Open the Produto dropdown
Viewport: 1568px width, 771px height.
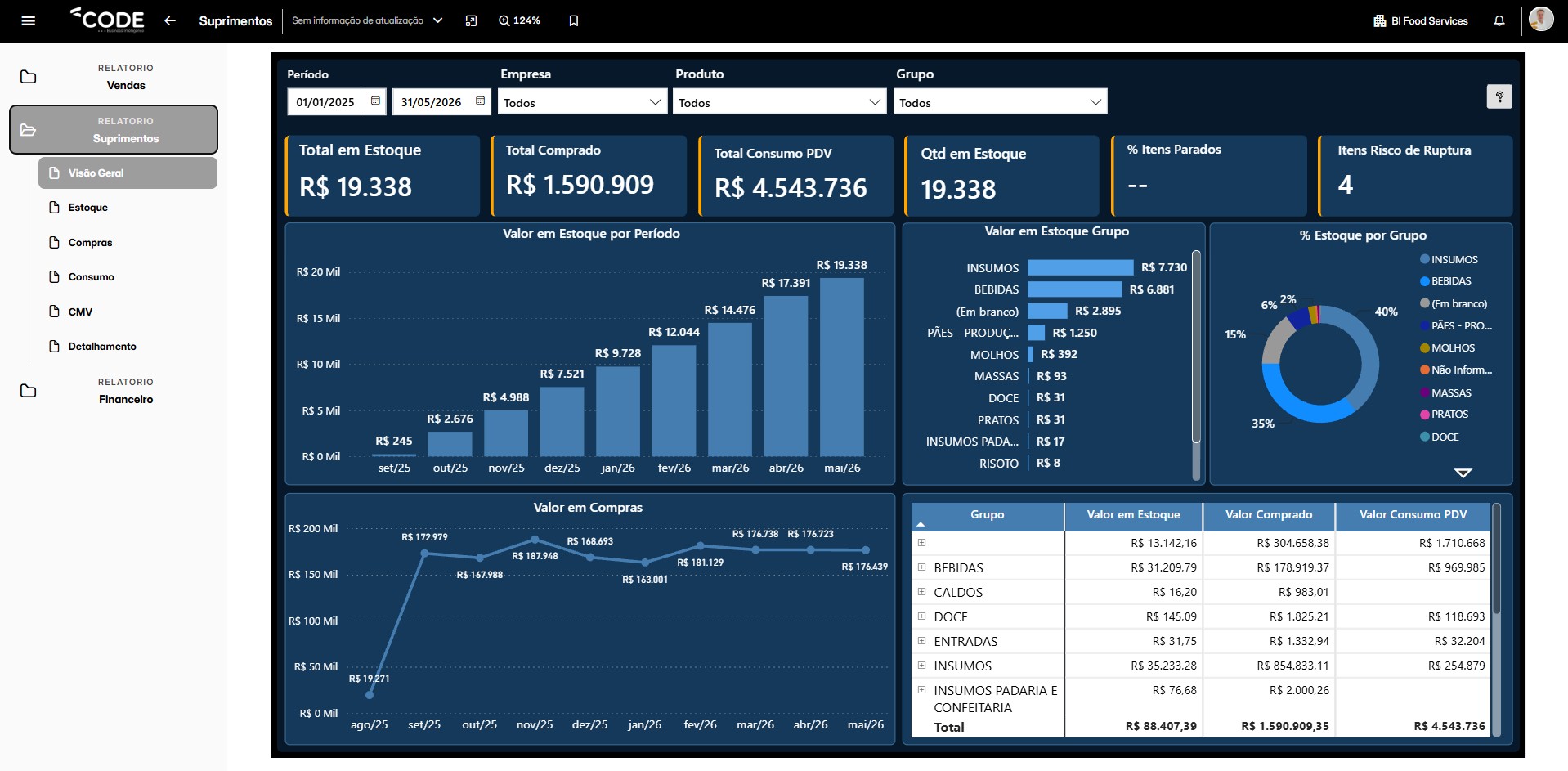[779, 102]
